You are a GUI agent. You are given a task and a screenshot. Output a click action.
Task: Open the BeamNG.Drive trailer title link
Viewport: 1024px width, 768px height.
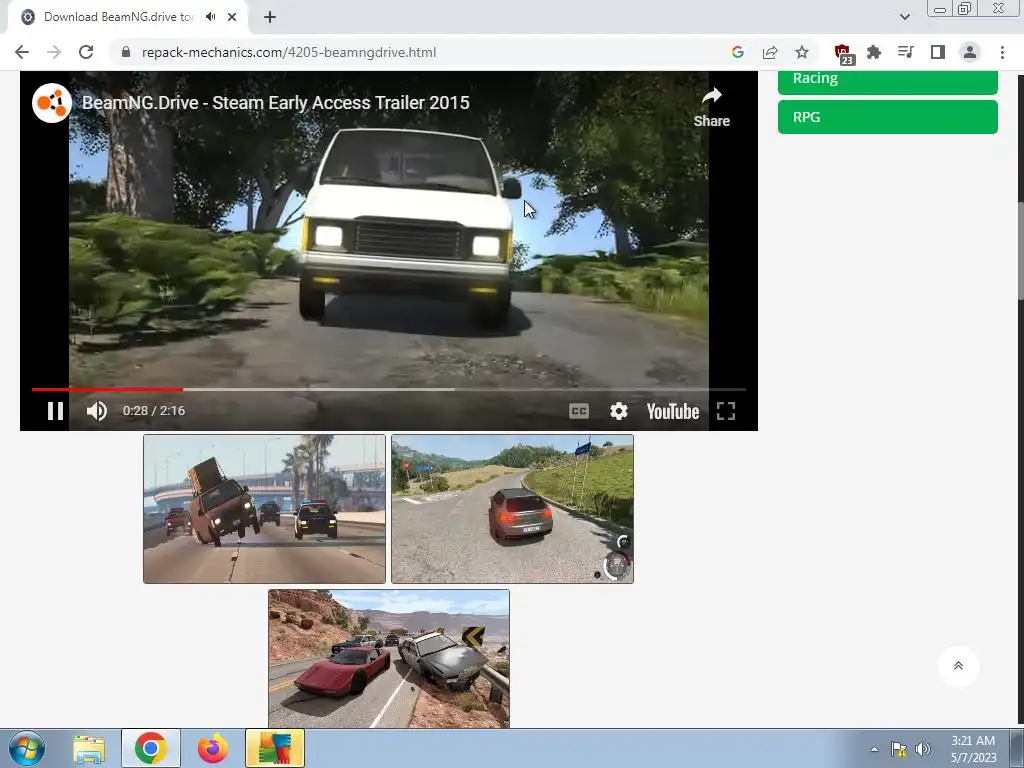click(276, 103)
